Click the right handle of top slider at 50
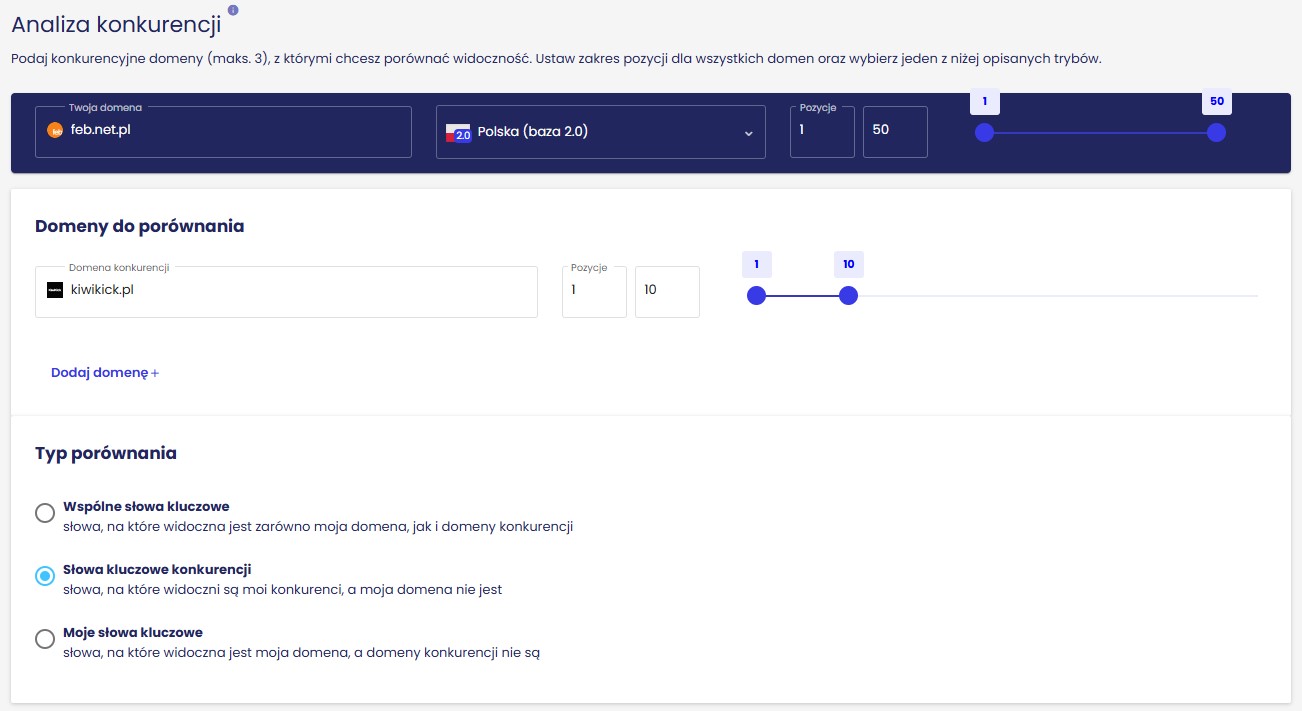This screenshot has height=711, width=1302. [x=1216, y=133]
